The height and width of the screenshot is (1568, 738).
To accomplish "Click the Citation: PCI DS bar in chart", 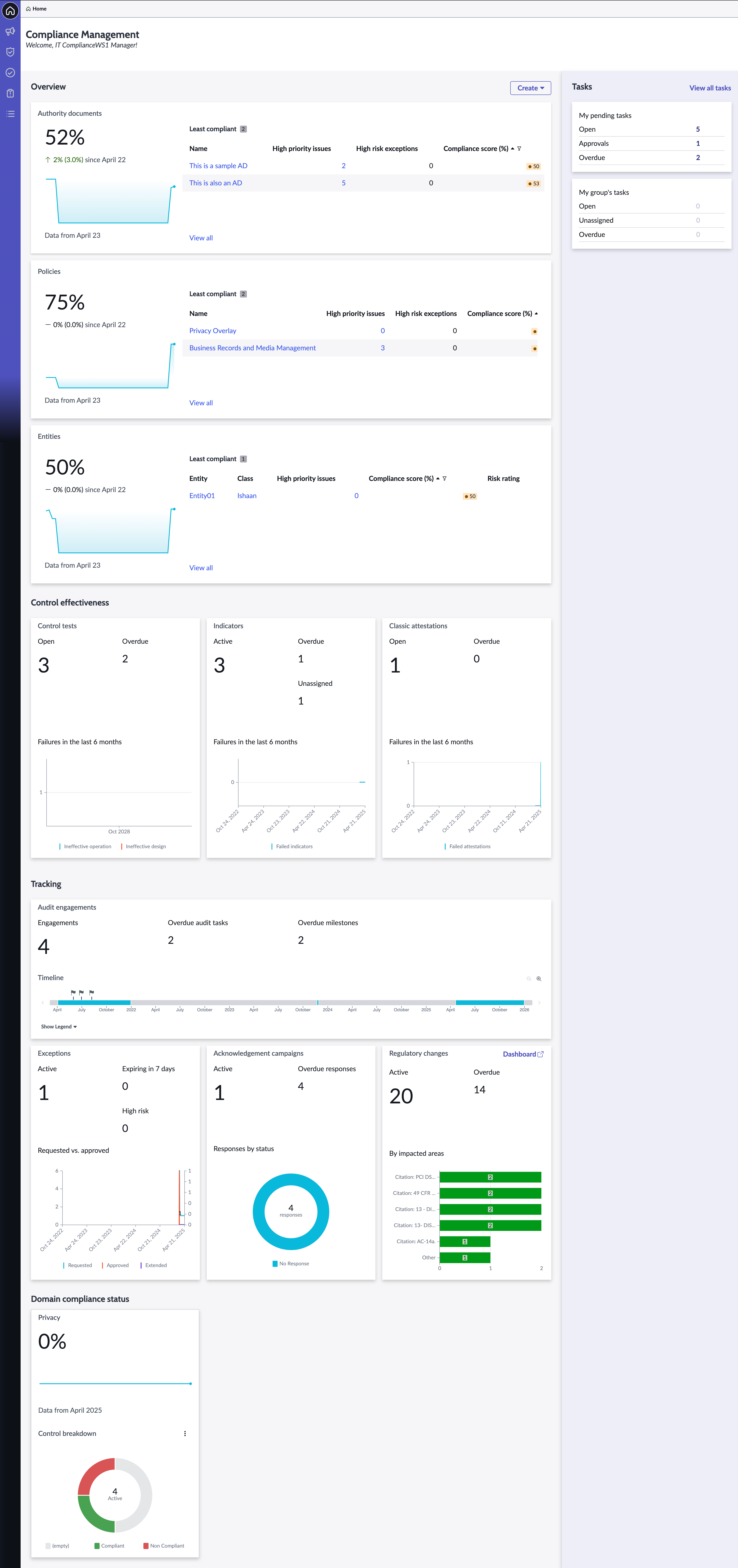I will point(490,1177).
